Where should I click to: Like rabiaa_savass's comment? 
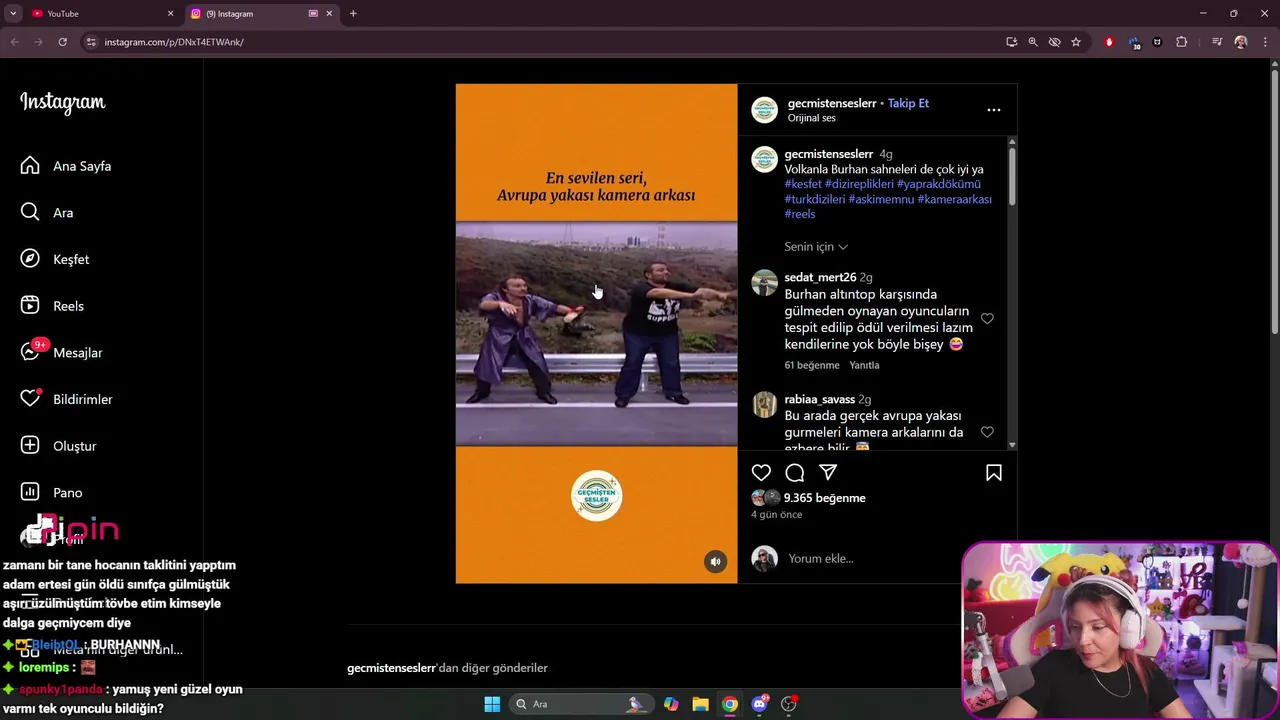tap(987, 432)
